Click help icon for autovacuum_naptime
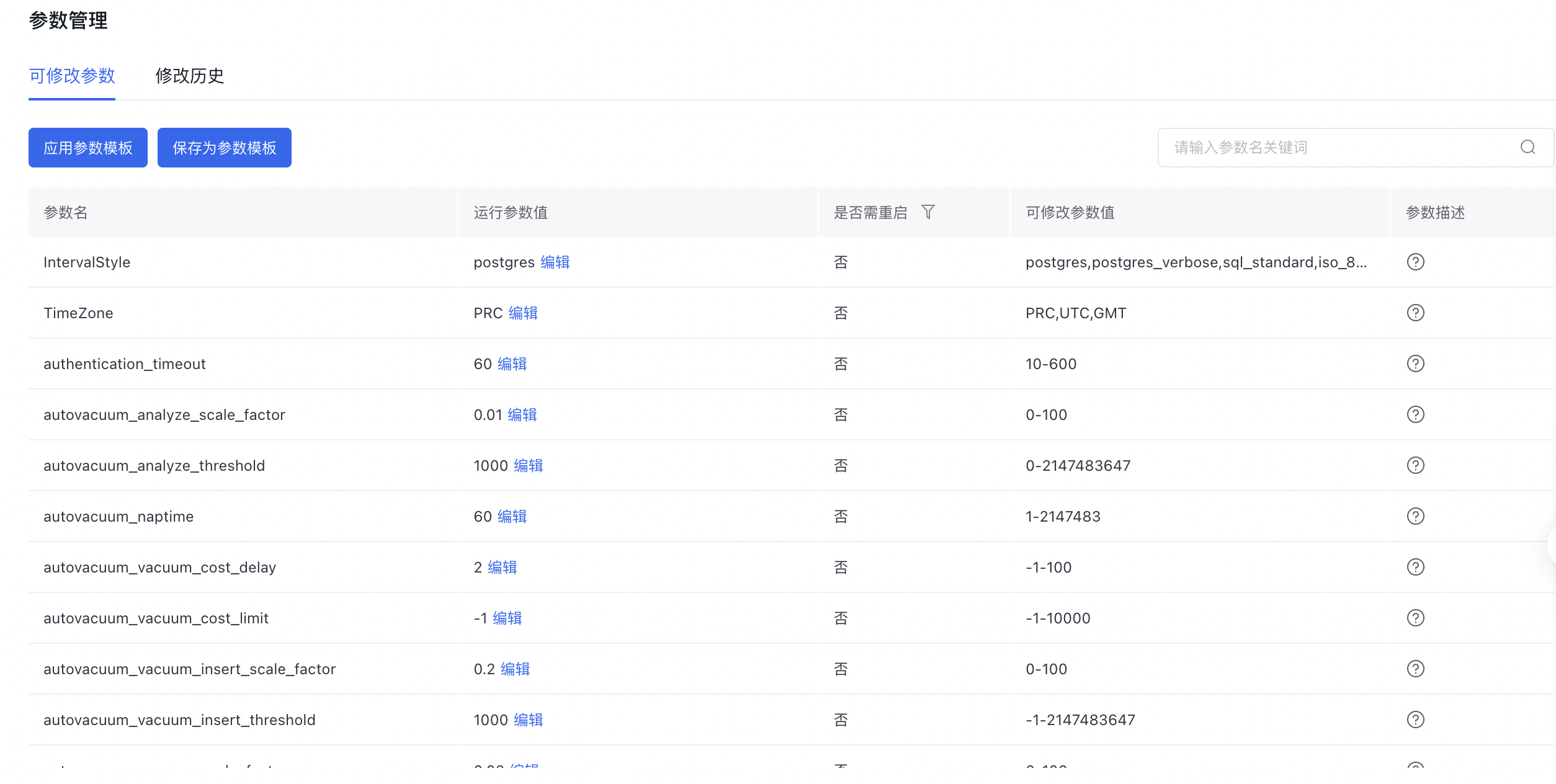The height and width of the screenshot is (784, 1556). coord(1415,516)
